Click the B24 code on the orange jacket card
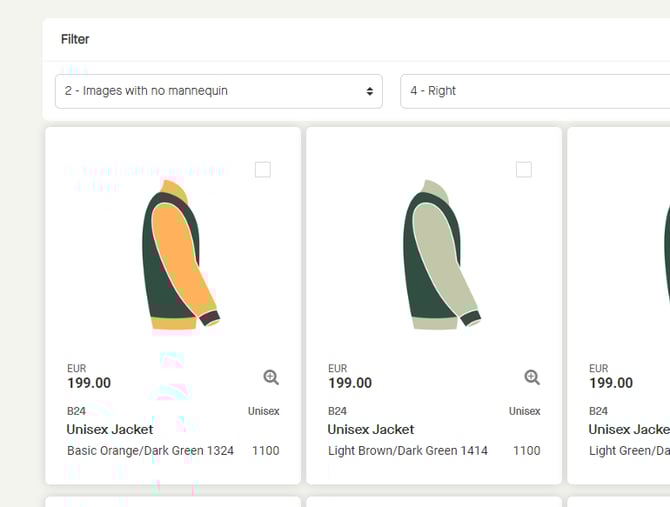Image resolution: width=670 pixels, height=507 pixels. (x=77, y=411)
